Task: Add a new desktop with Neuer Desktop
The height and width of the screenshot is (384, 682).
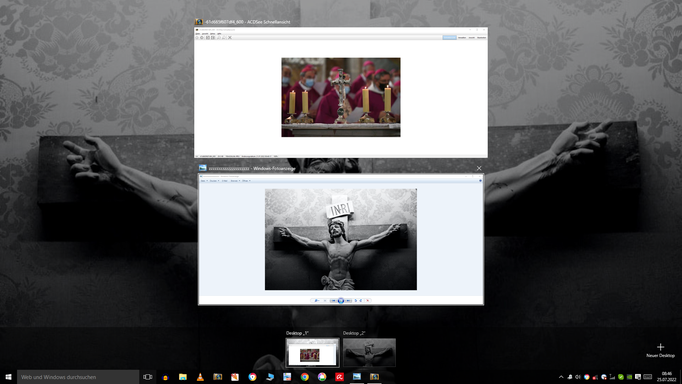Action: [x=660, y=350]
